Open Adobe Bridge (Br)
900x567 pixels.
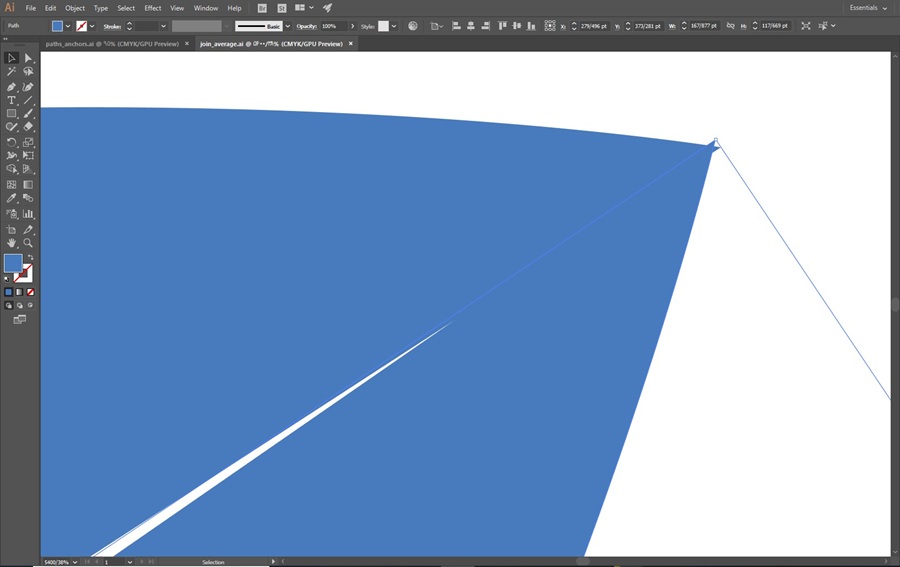[x=262, y=8]
